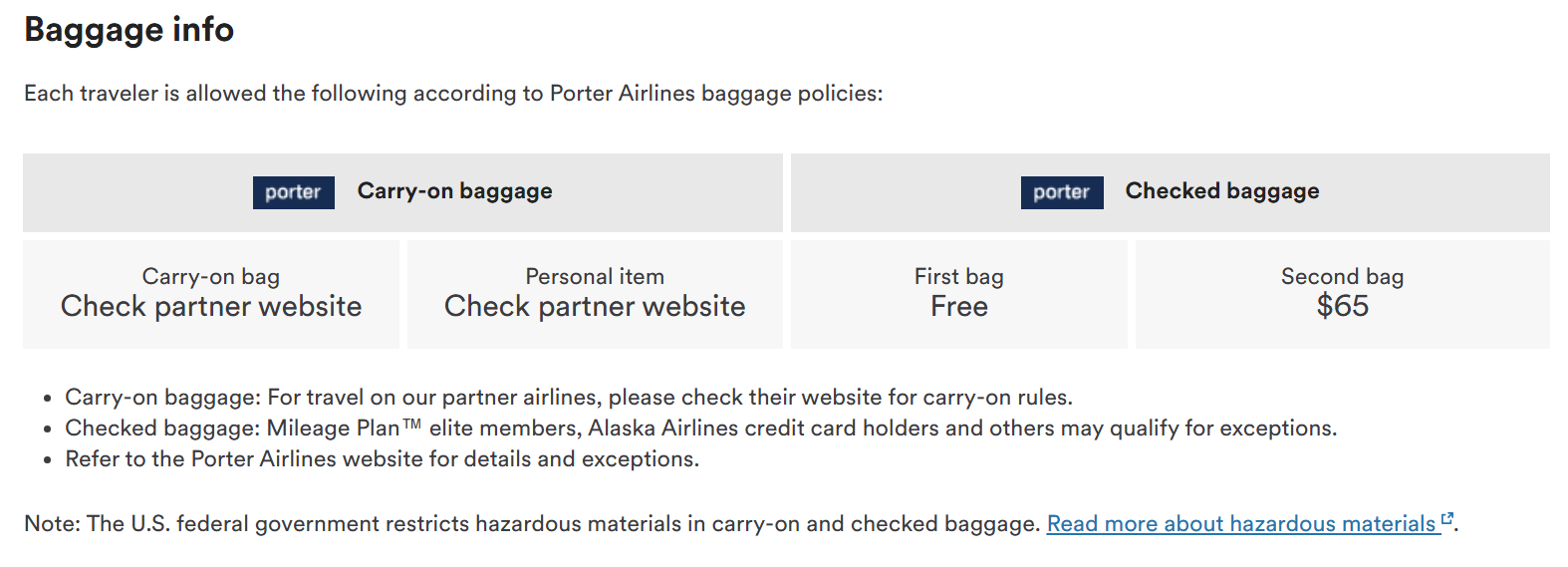Click the Checked baggage column header text
This screenshot has width=1568, height=567.
pos(1221,191)
